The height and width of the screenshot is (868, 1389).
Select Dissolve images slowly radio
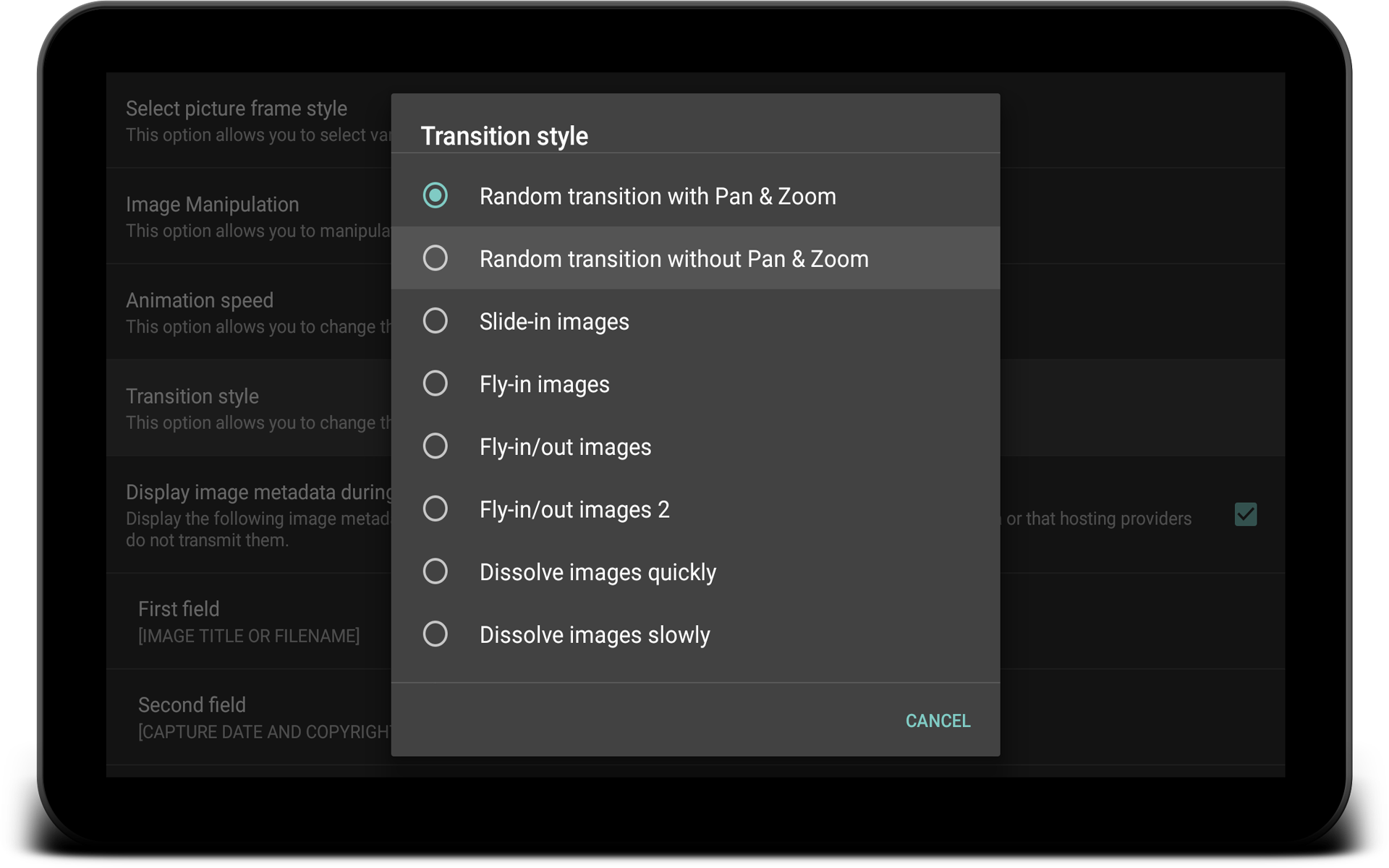pos(435,634)
